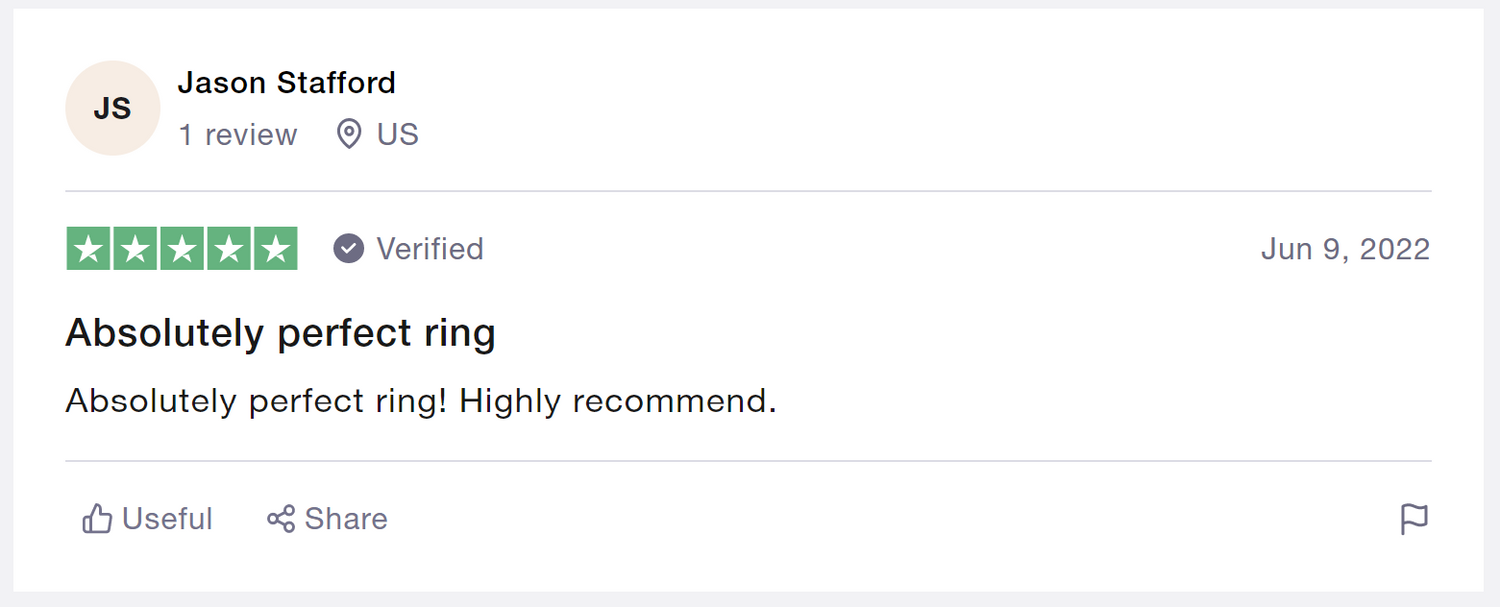Viewport: 1500px width, 607px height.
Task: Click the "1 review" count text
Action: pos(238,135)
